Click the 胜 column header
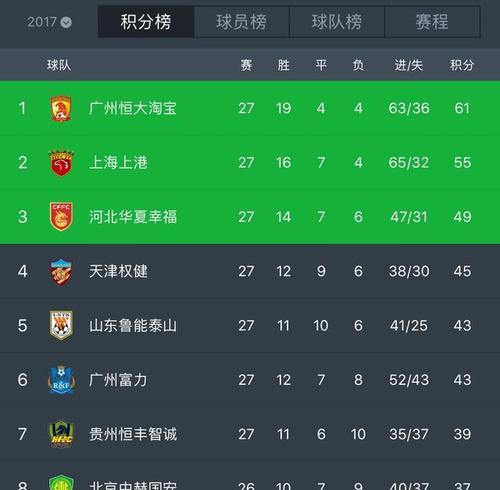 [x=283, y=65]
